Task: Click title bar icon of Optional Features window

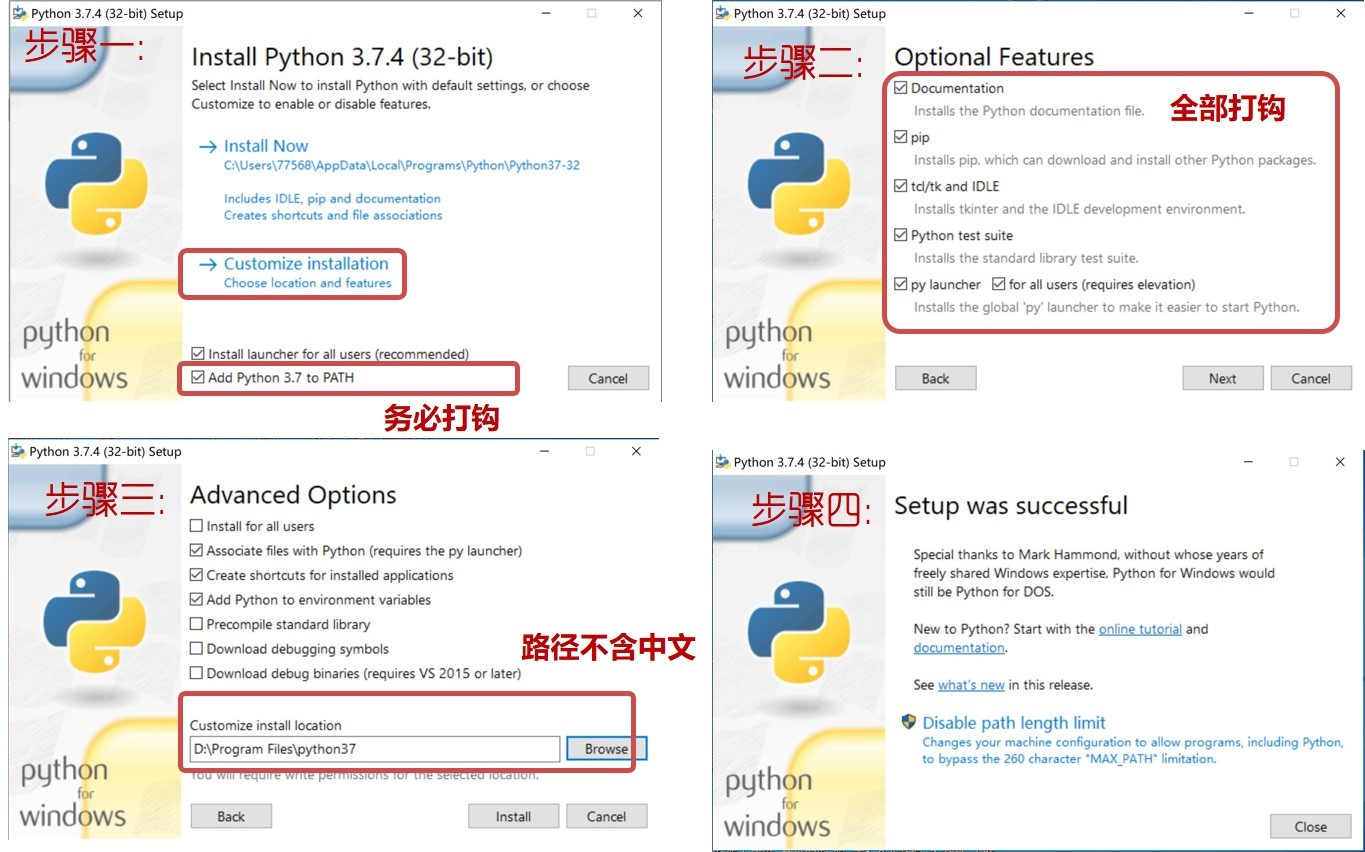Action: (x=722, y=13)
